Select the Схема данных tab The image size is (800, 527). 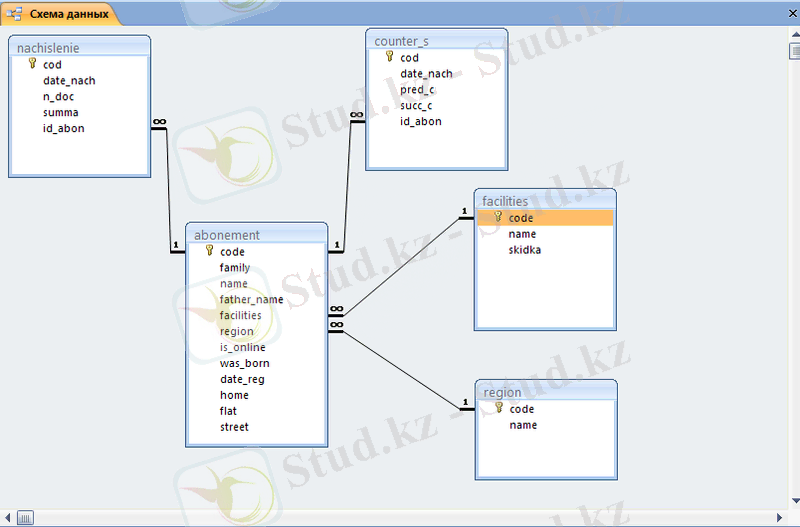60,14
